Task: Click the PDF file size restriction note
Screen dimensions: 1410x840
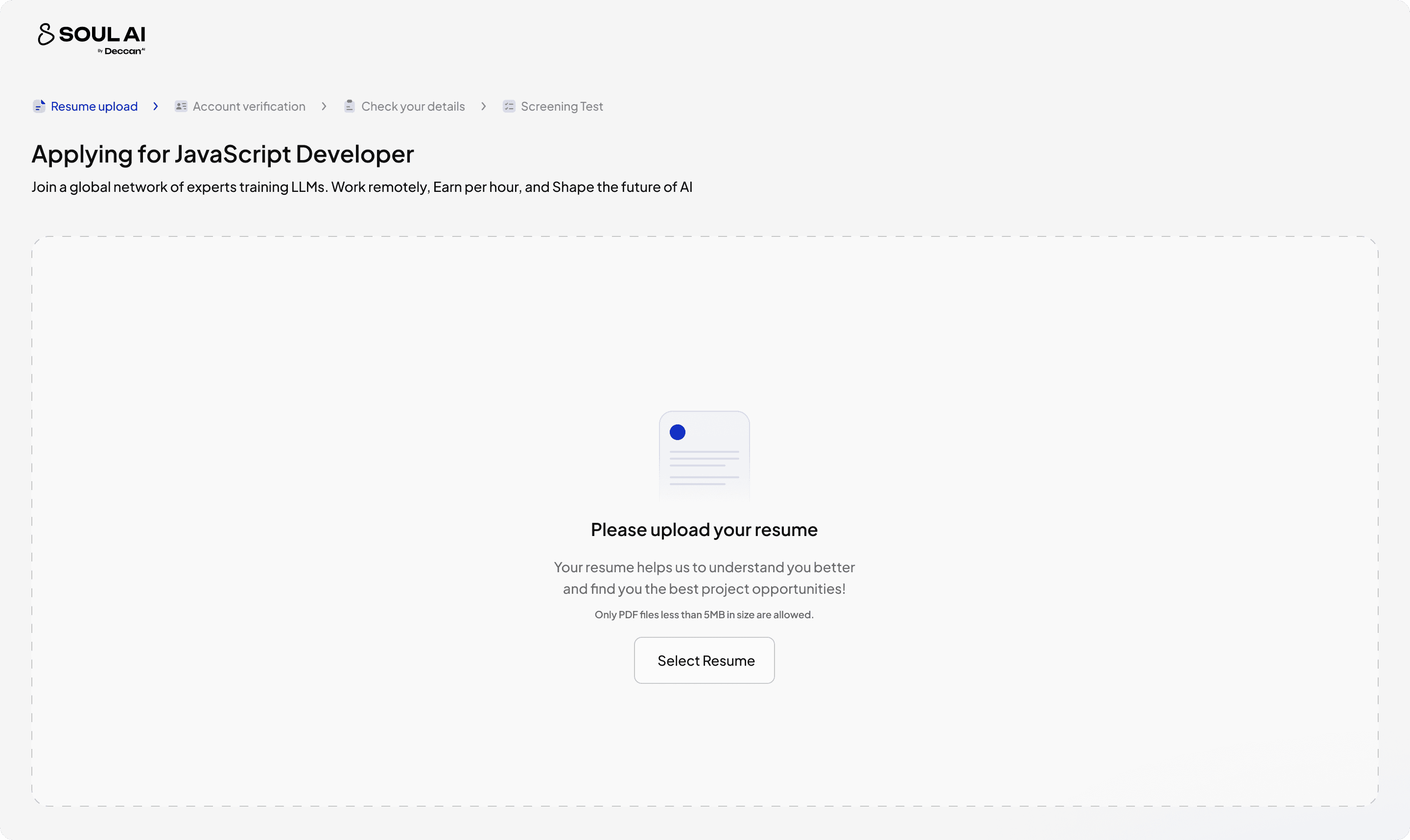Action: 704,615
